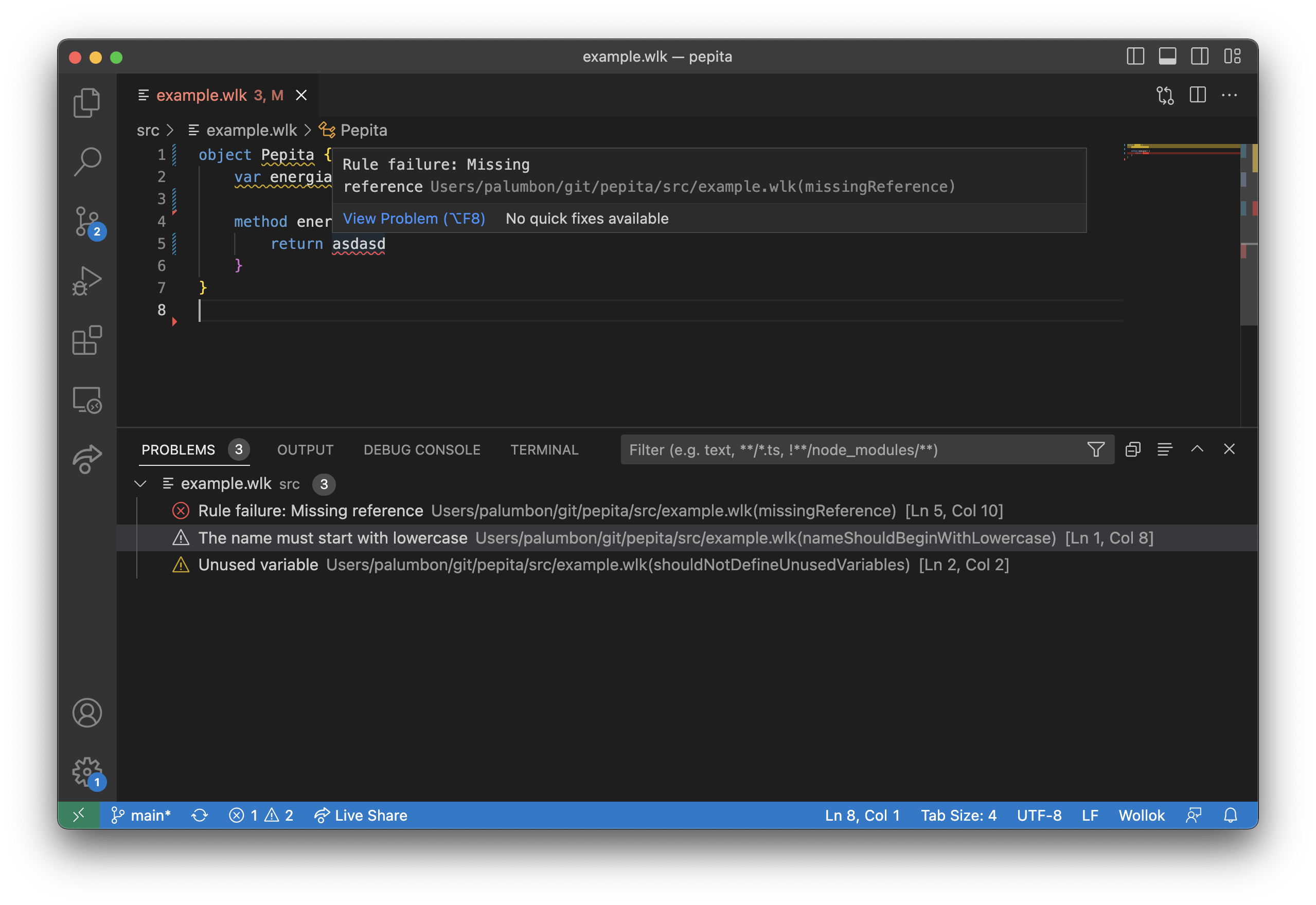1316x905 pixels.
Task: Open Source Control view with badge 2
Action: pos(87,221)
